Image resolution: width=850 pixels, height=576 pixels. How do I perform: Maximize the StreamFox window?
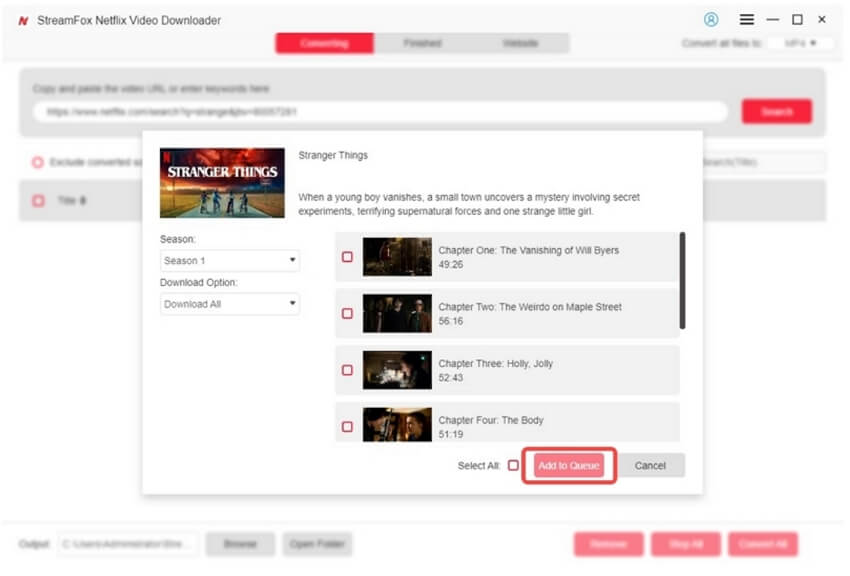click(x=797, y=20)
